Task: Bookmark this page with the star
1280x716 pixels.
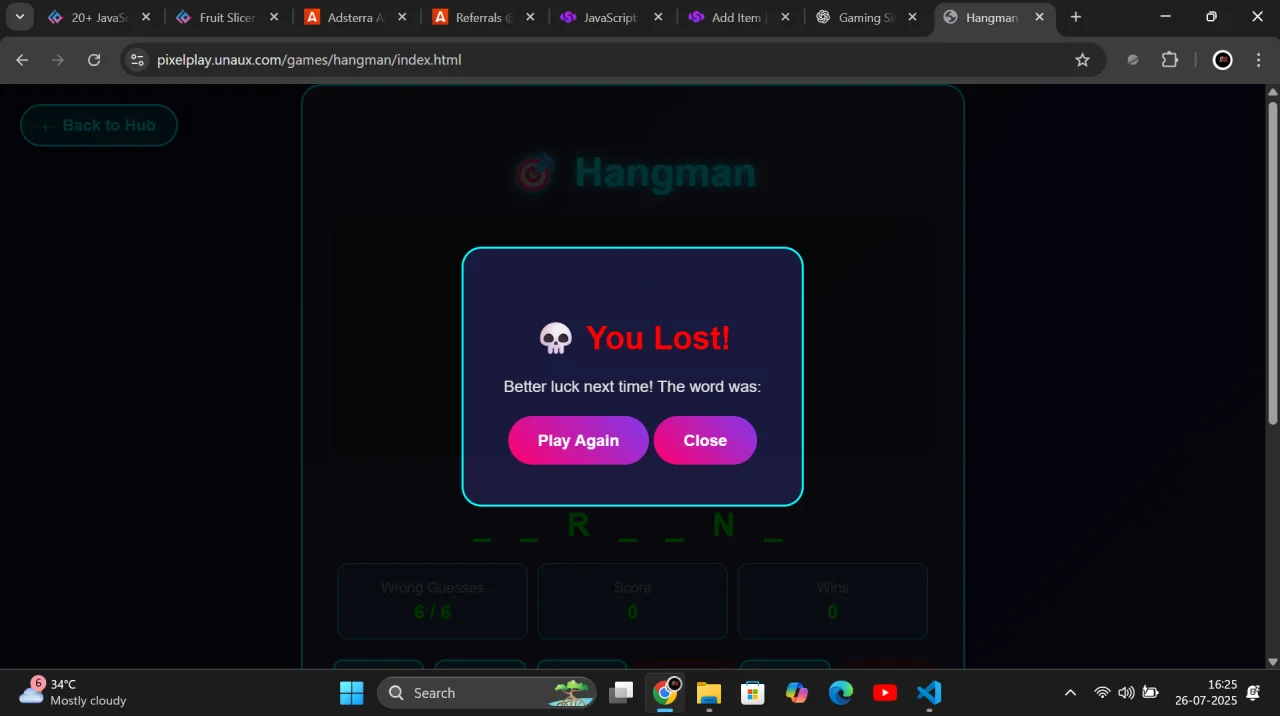Action: (x=1082, y=60)
